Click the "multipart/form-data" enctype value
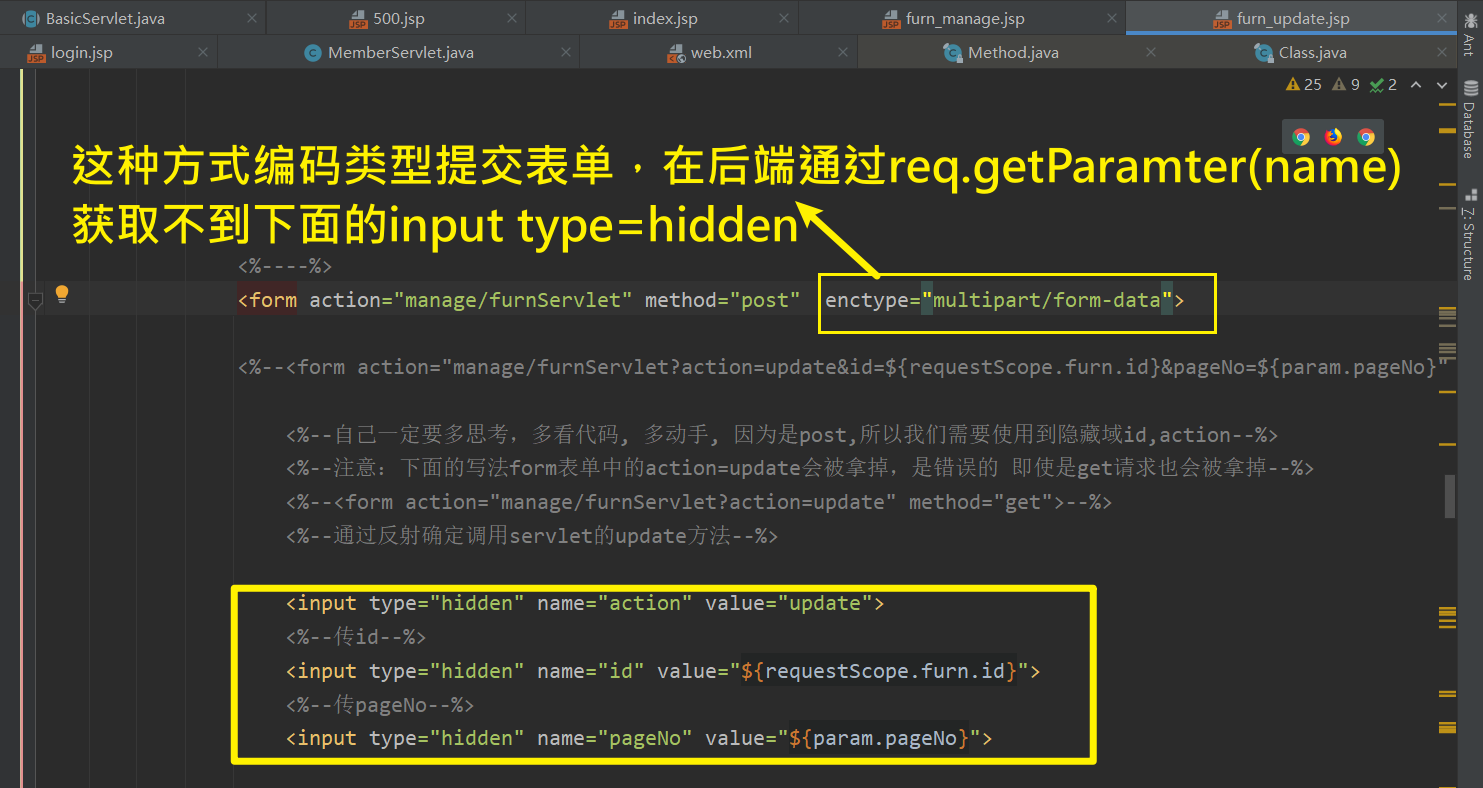The image size is (1483, 788). [1047, 300]
